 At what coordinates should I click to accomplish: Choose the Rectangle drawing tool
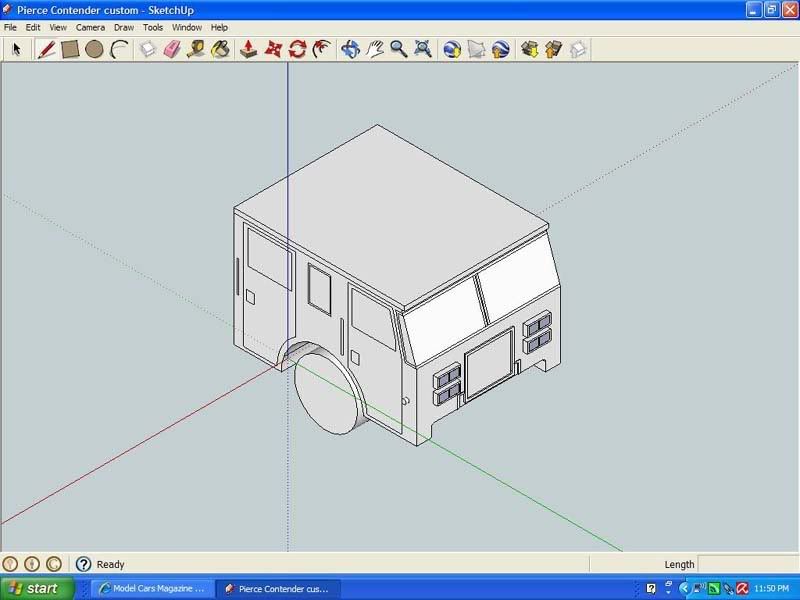pyautogui.click(x=70, y=49)
